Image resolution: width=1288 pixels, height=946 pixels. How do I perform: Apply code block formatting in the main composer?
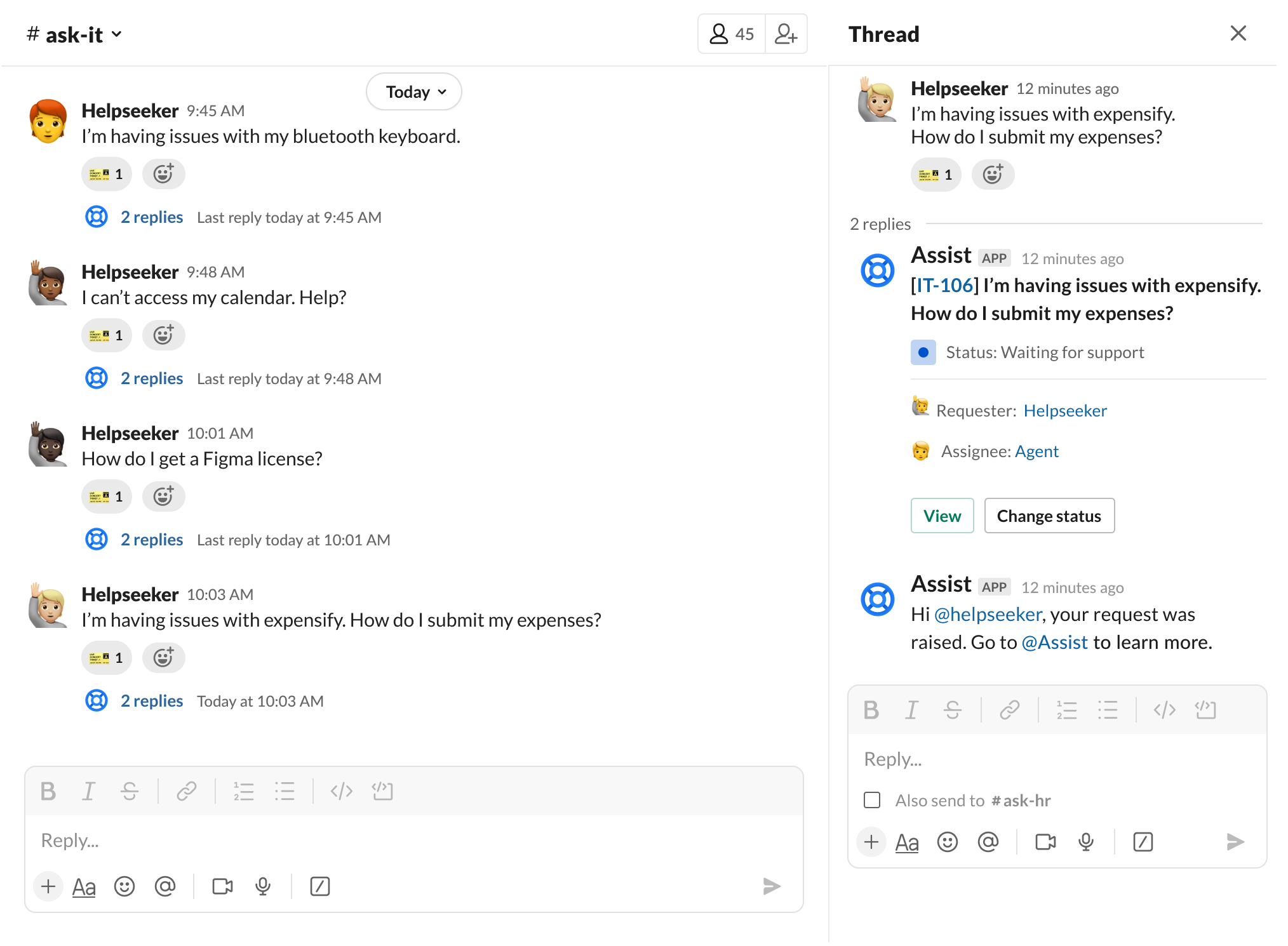(x=382, y=791)
